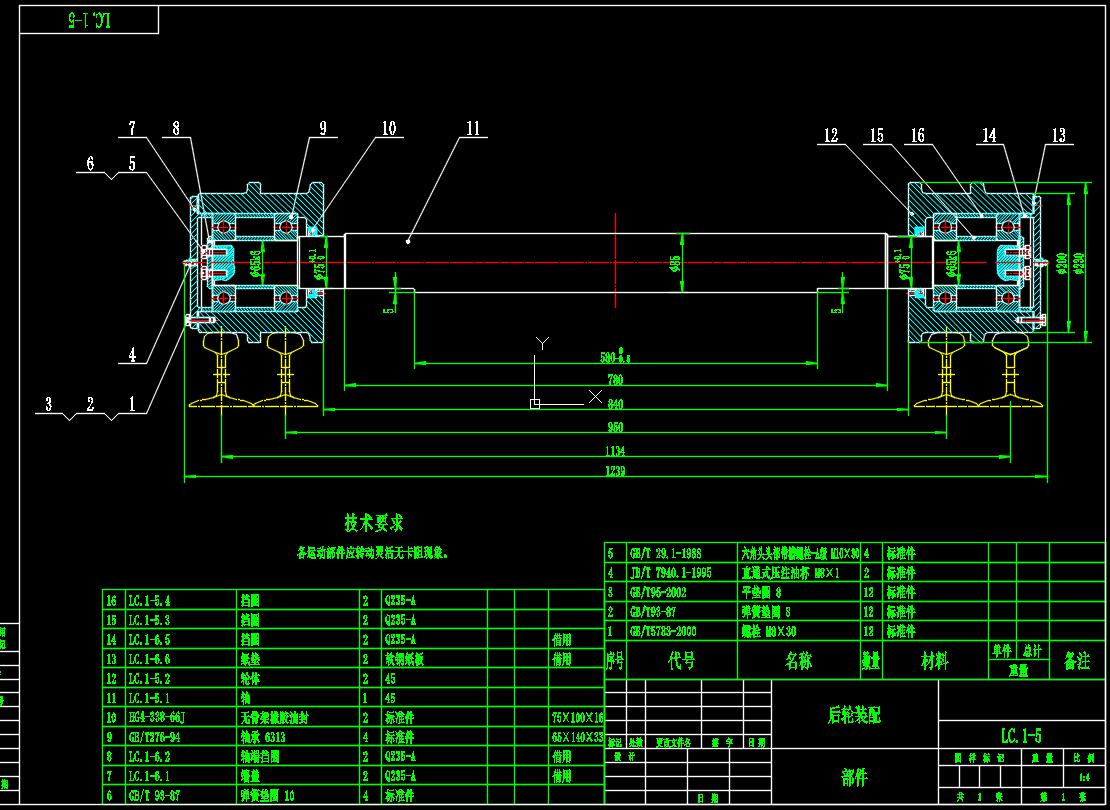Select the mirrored LC.1-5 label top-left

tap(90, 20)
